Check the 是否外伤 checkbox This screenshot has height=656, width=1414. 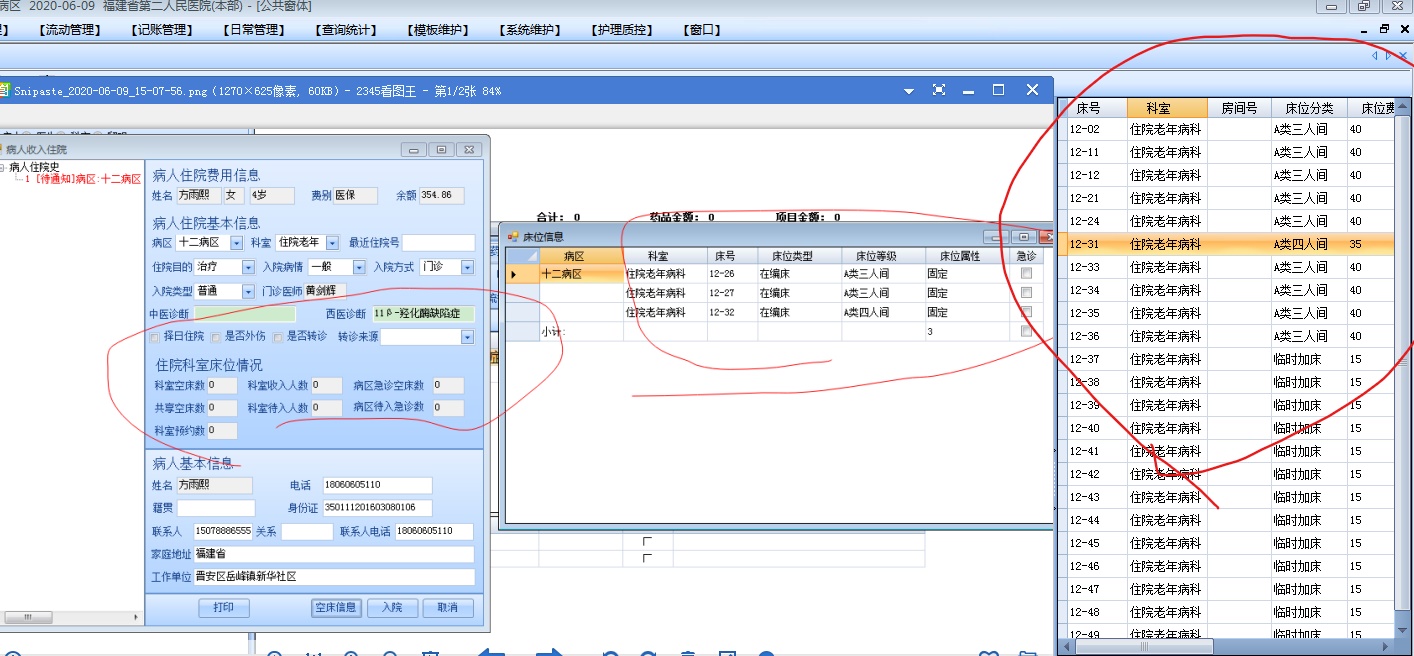click(x=215, y=337)
